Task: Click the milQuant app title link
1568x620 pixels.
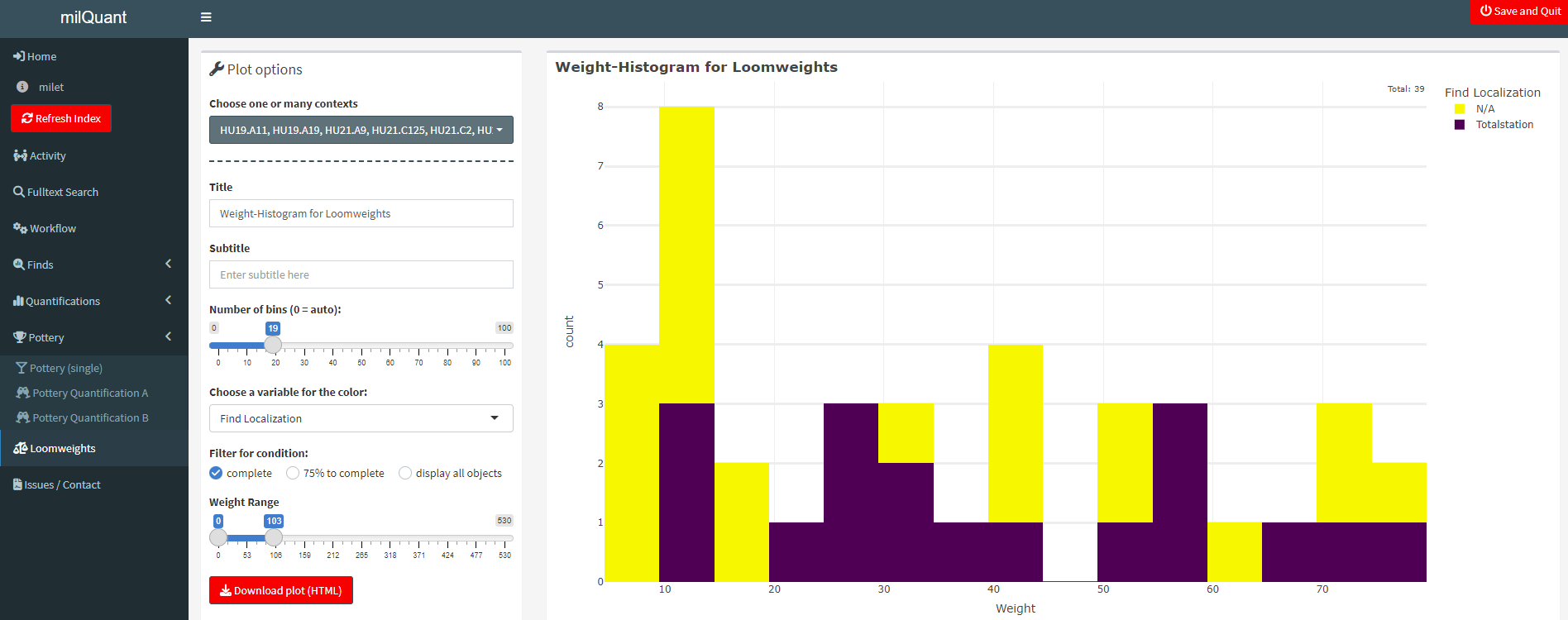Action: pos(93,17)
